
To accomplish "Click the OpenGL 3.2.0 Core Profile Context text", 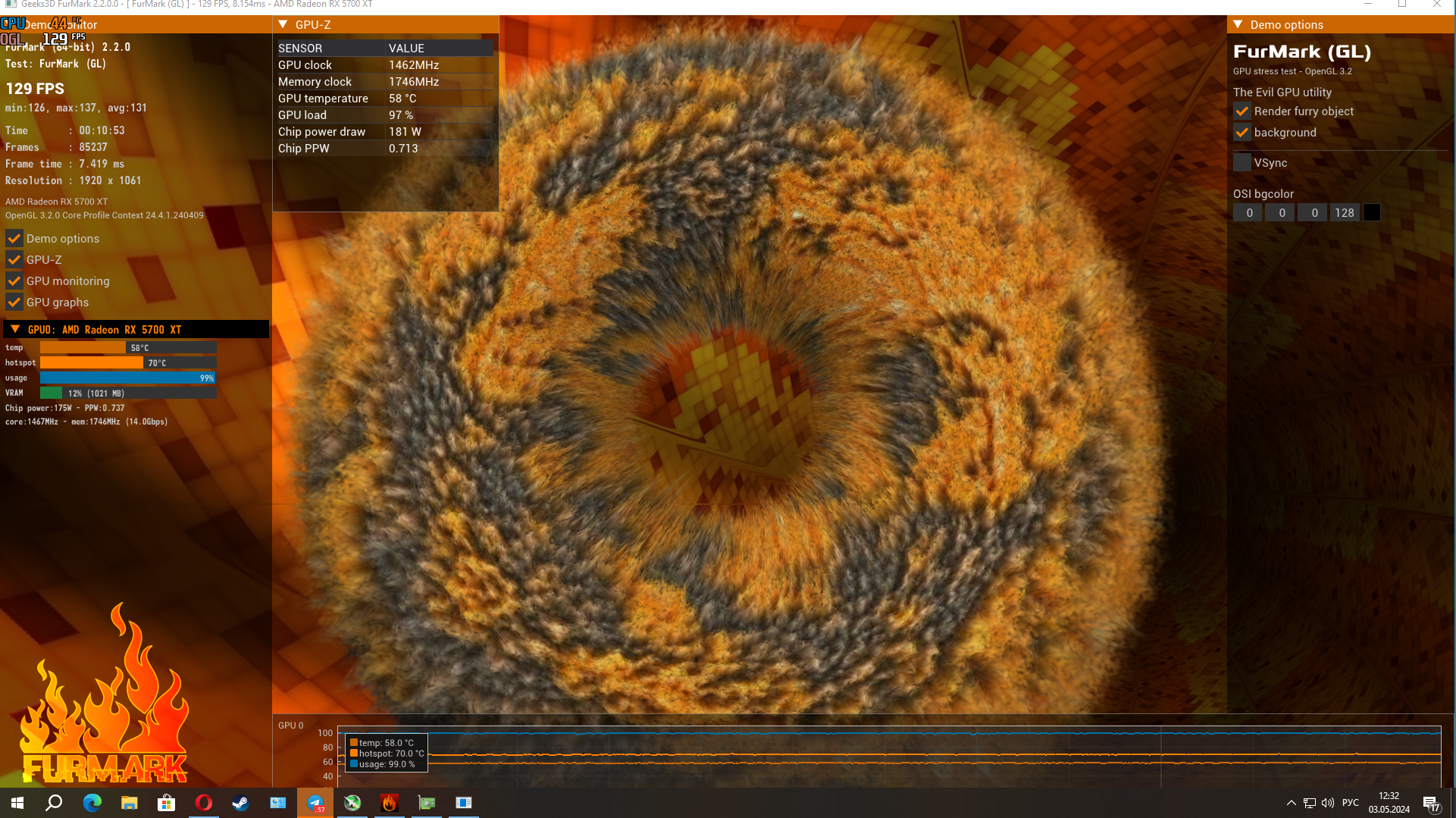I will click(105, 215).
